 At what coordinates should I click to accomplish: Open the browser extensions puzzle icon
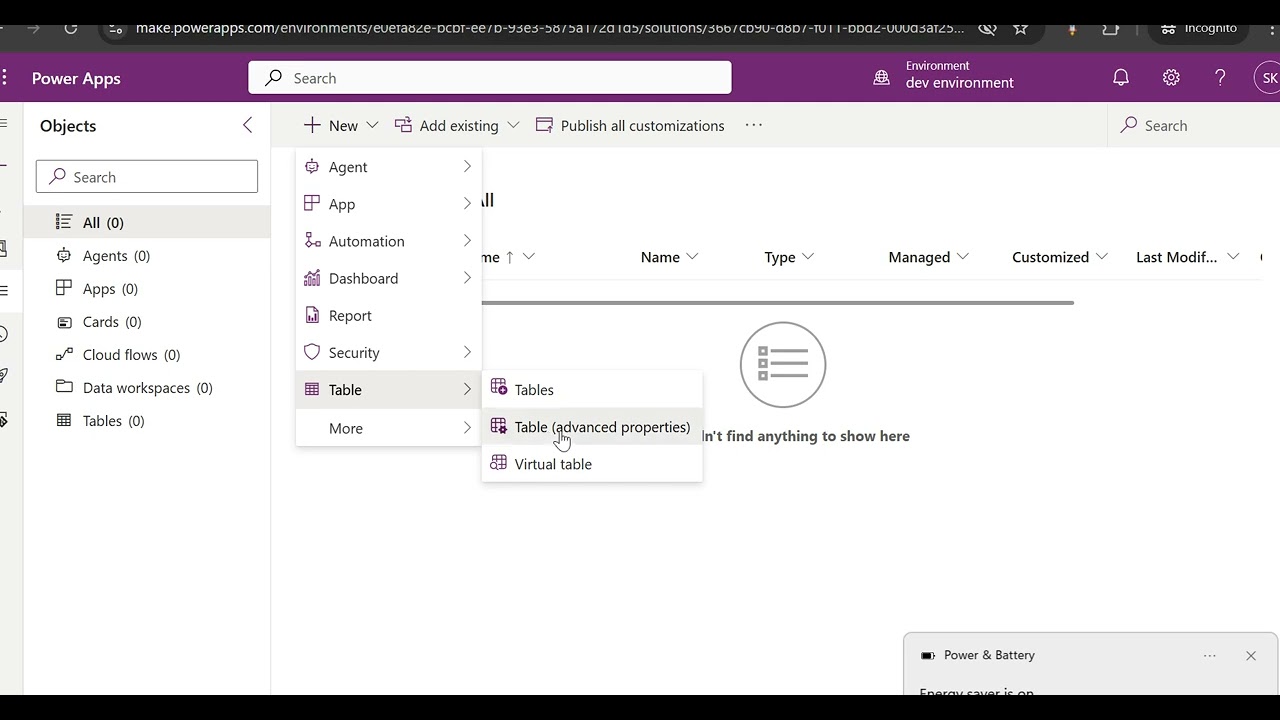[1111, 28]
